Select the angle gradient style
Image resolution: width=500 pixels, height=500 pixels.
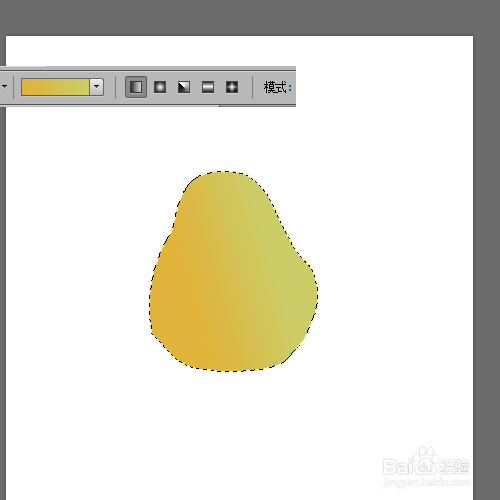click(184, 87)
